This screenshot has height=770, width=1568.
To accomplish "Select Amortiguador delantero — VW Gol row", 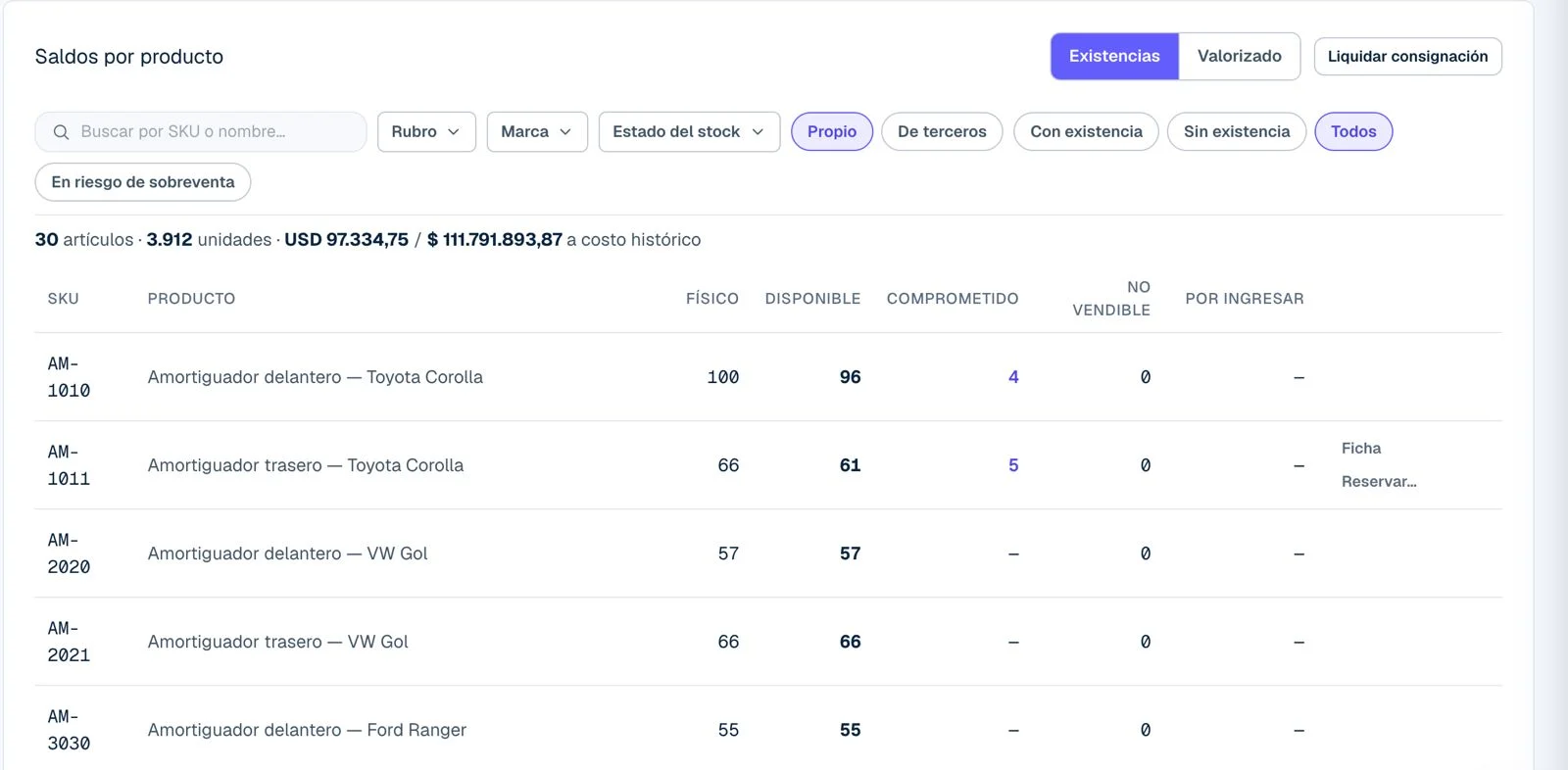I will coord(768,553).
